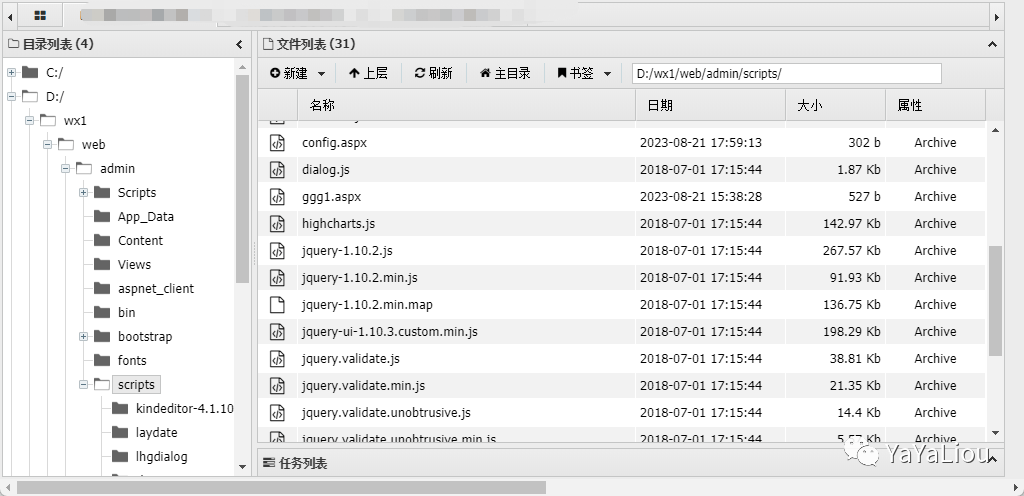
Task: Select the highcharts.js file name
Action: (x=338, y=224)
